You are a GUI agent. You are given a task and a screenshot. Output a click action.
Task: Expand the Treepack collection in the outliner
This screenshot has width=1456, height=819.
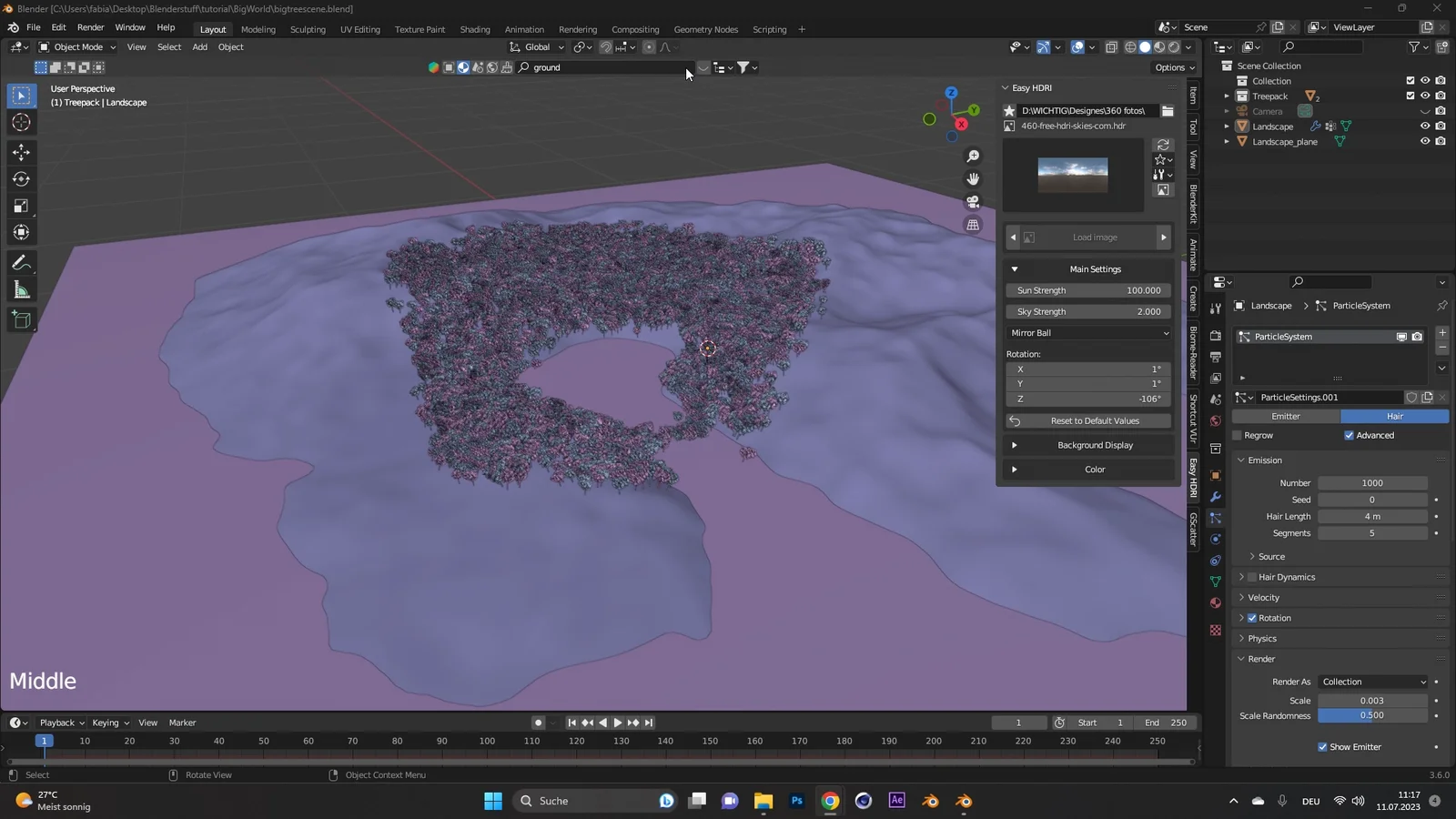coord(1228,96)
